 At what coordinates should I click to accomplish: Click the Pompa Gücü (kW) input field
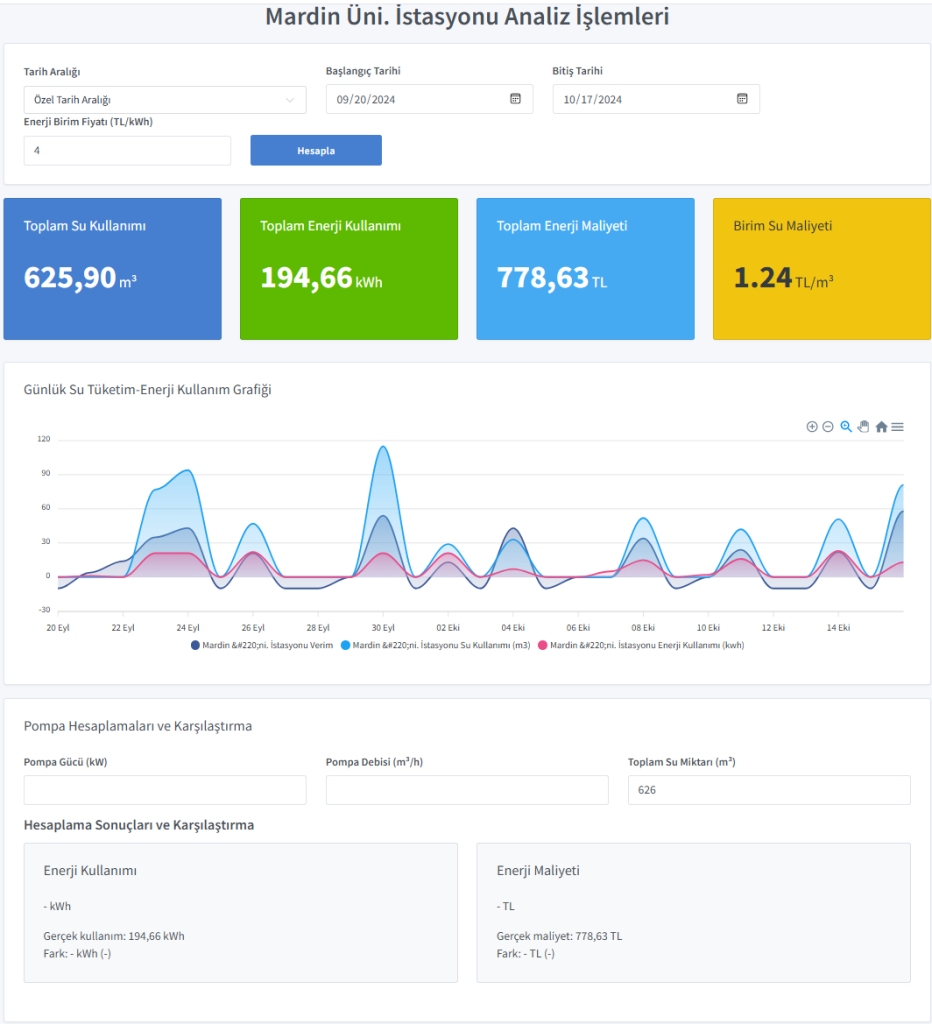[x=165, y=789]
